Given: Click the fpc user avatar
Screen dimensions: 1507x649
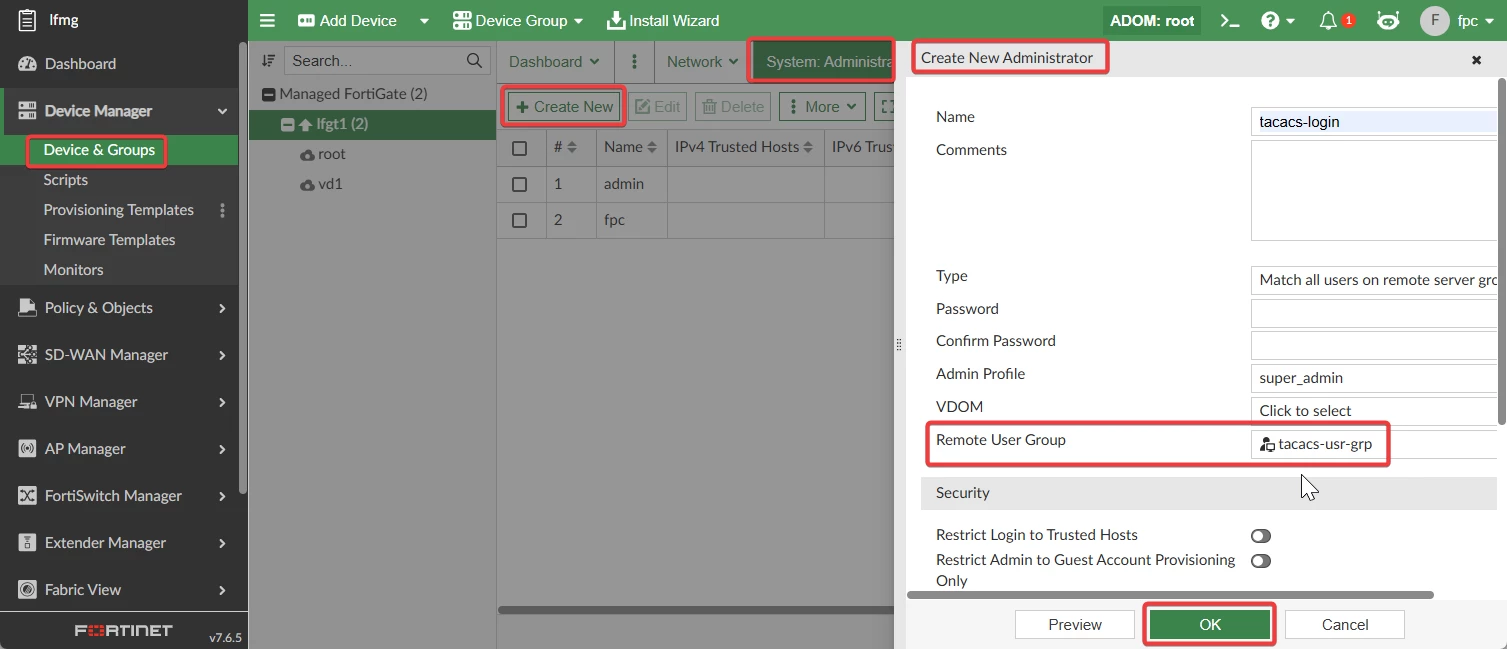Looking at the screenshot, I should pos(1434,21).
